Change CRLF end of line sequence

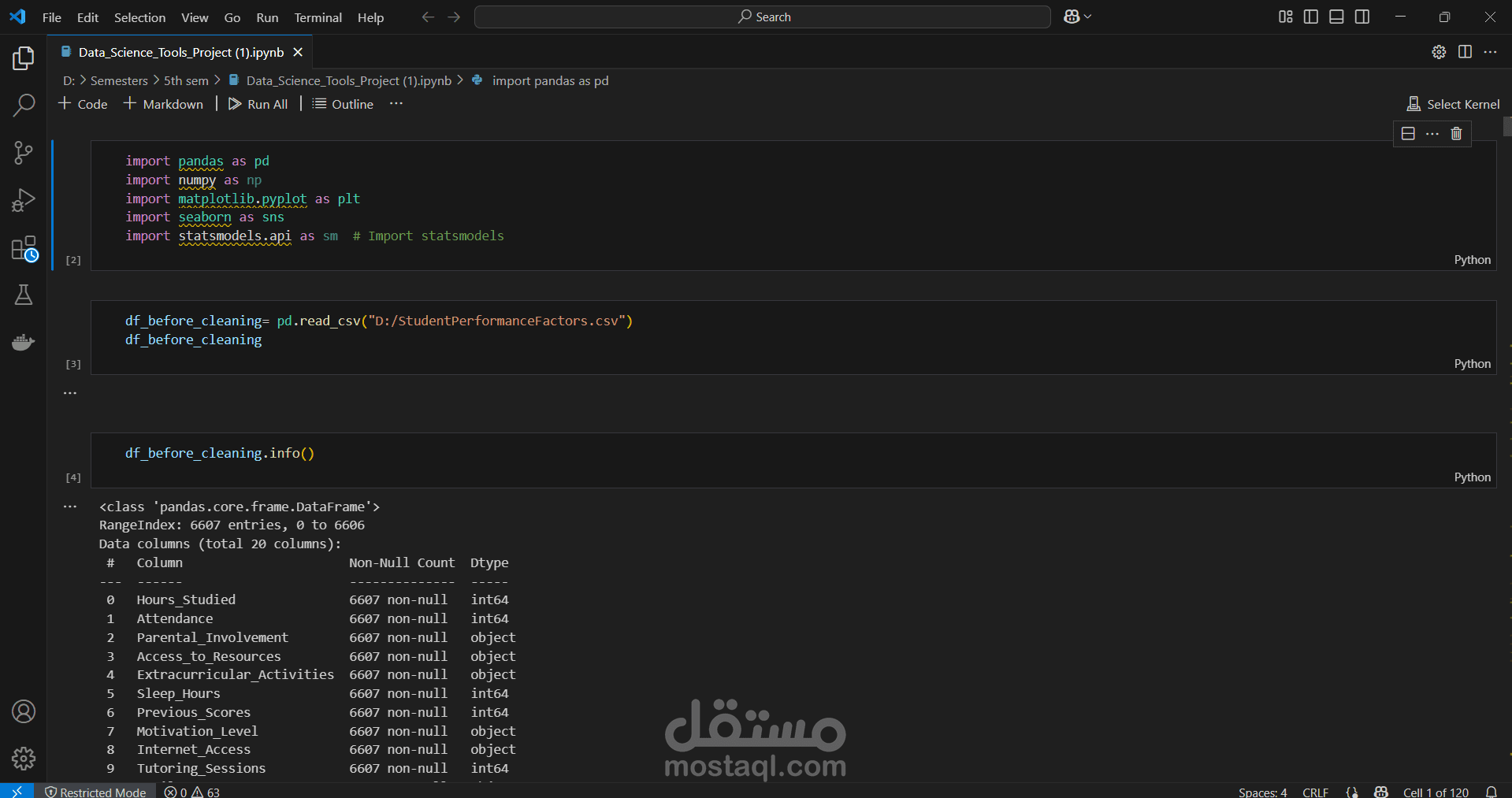pos(1315,792)
